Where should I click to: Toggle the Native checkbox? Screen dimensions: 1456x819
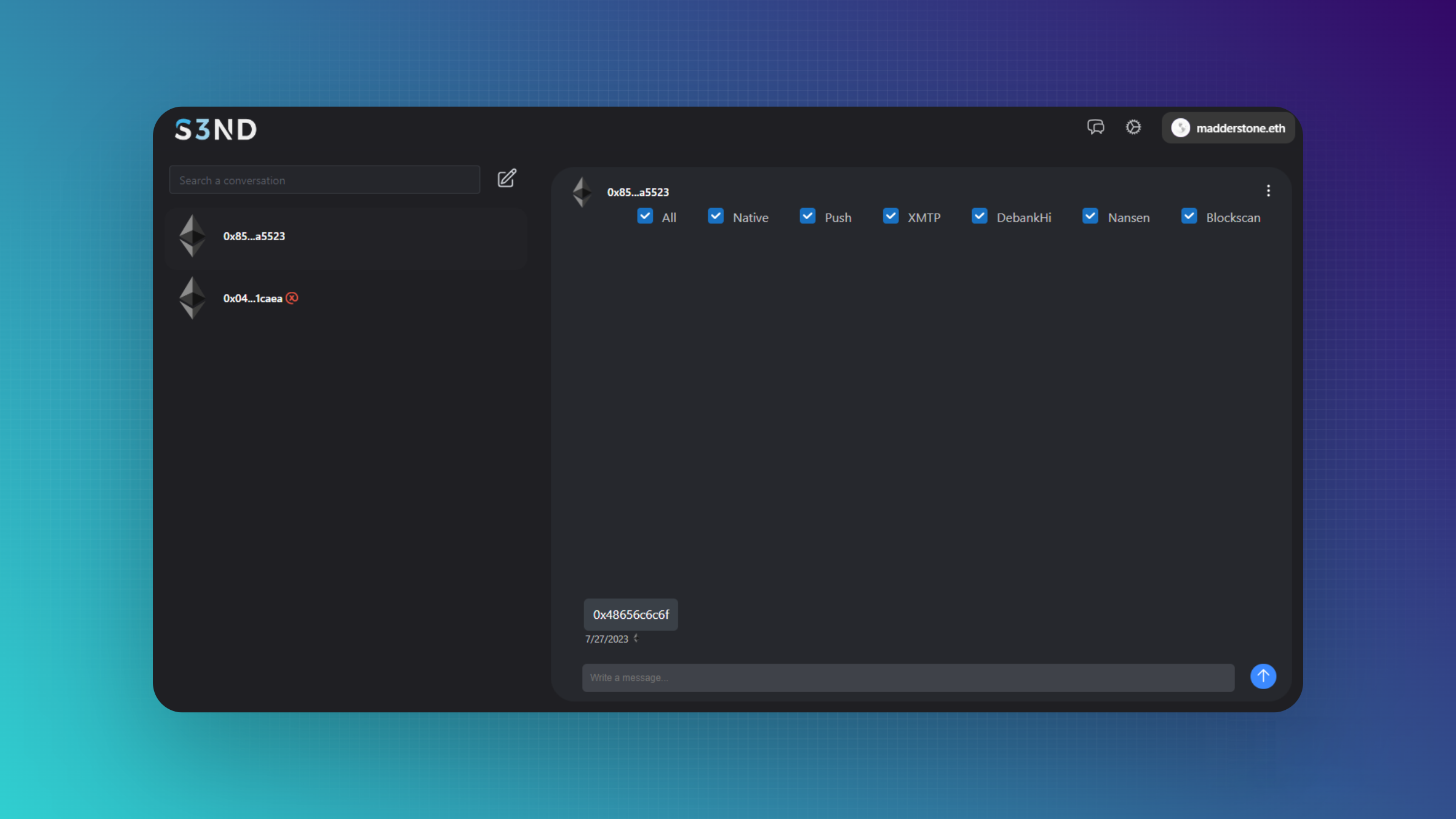click(x=716, y=217)
